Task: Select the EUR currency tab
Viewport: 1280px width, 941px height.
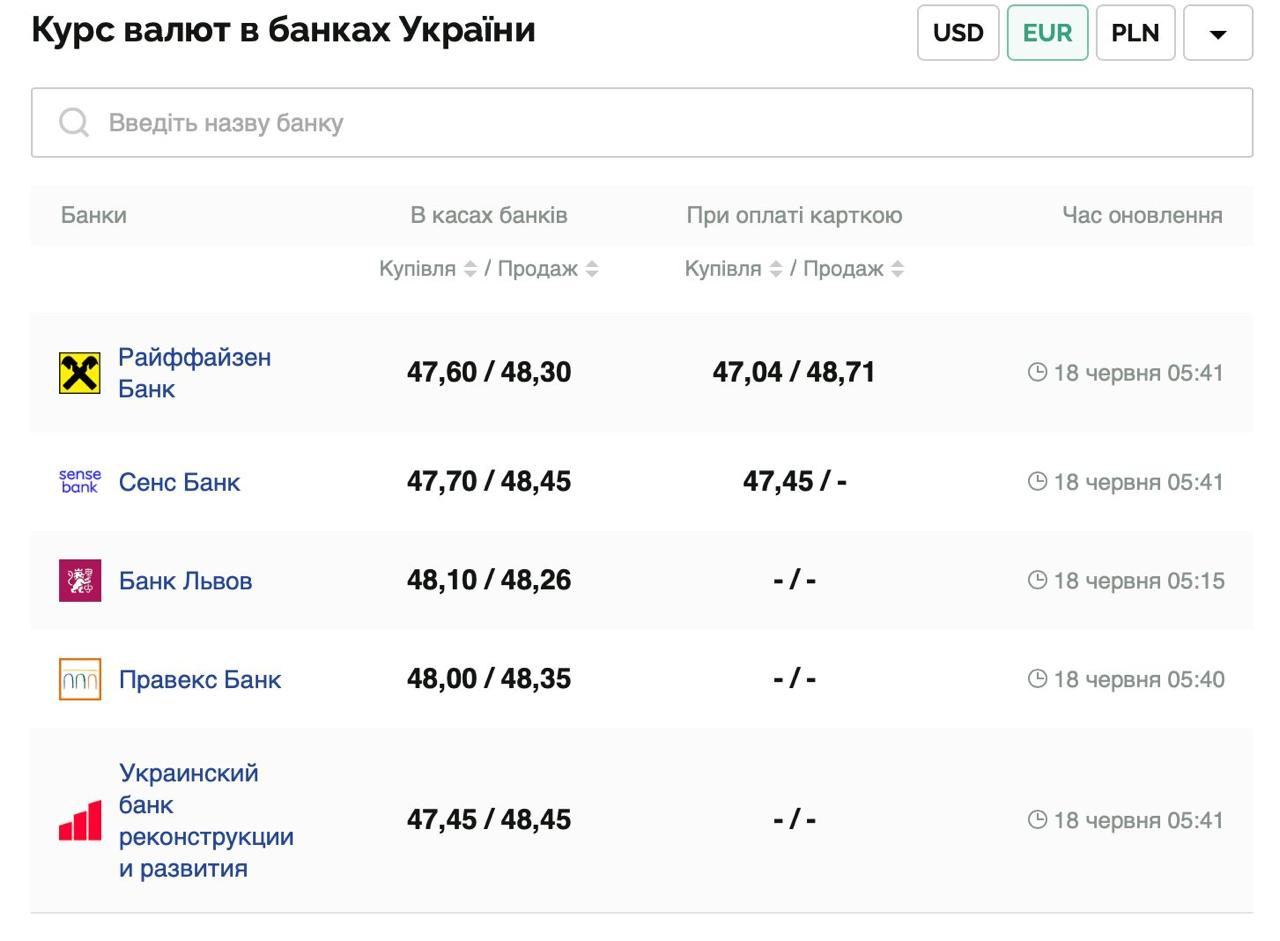Action: [x=1047, y=33]
